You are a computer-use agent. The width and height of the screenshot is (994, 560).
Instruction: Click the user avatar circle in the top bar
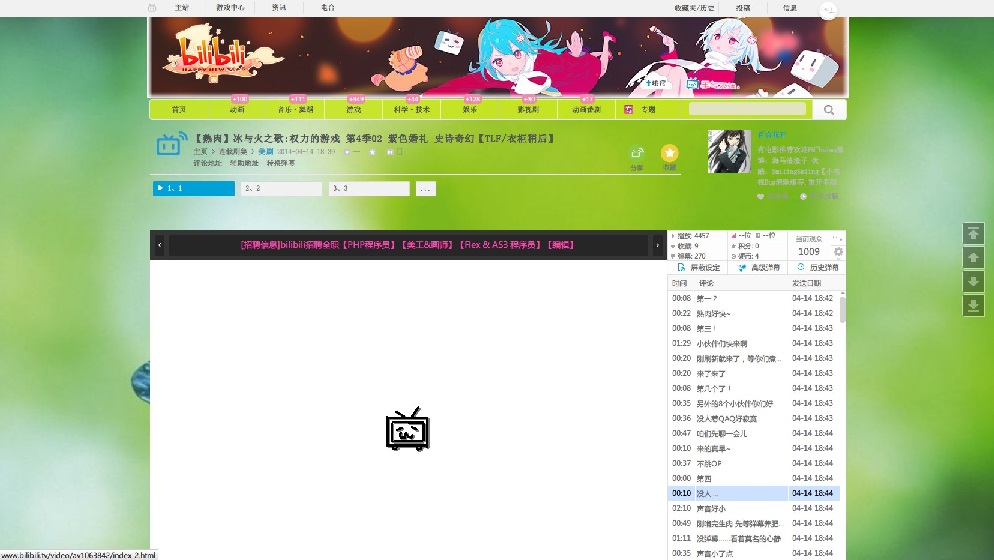(828, 10)
